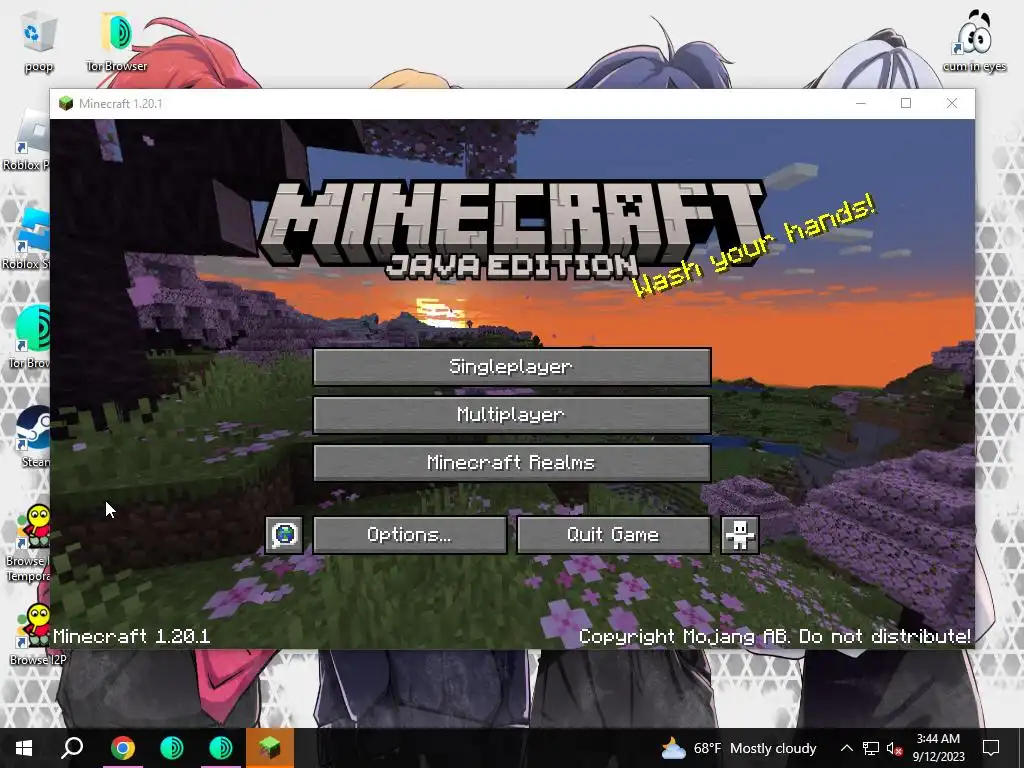Switch to Google Chrome in taskbar

click(122, 748)
